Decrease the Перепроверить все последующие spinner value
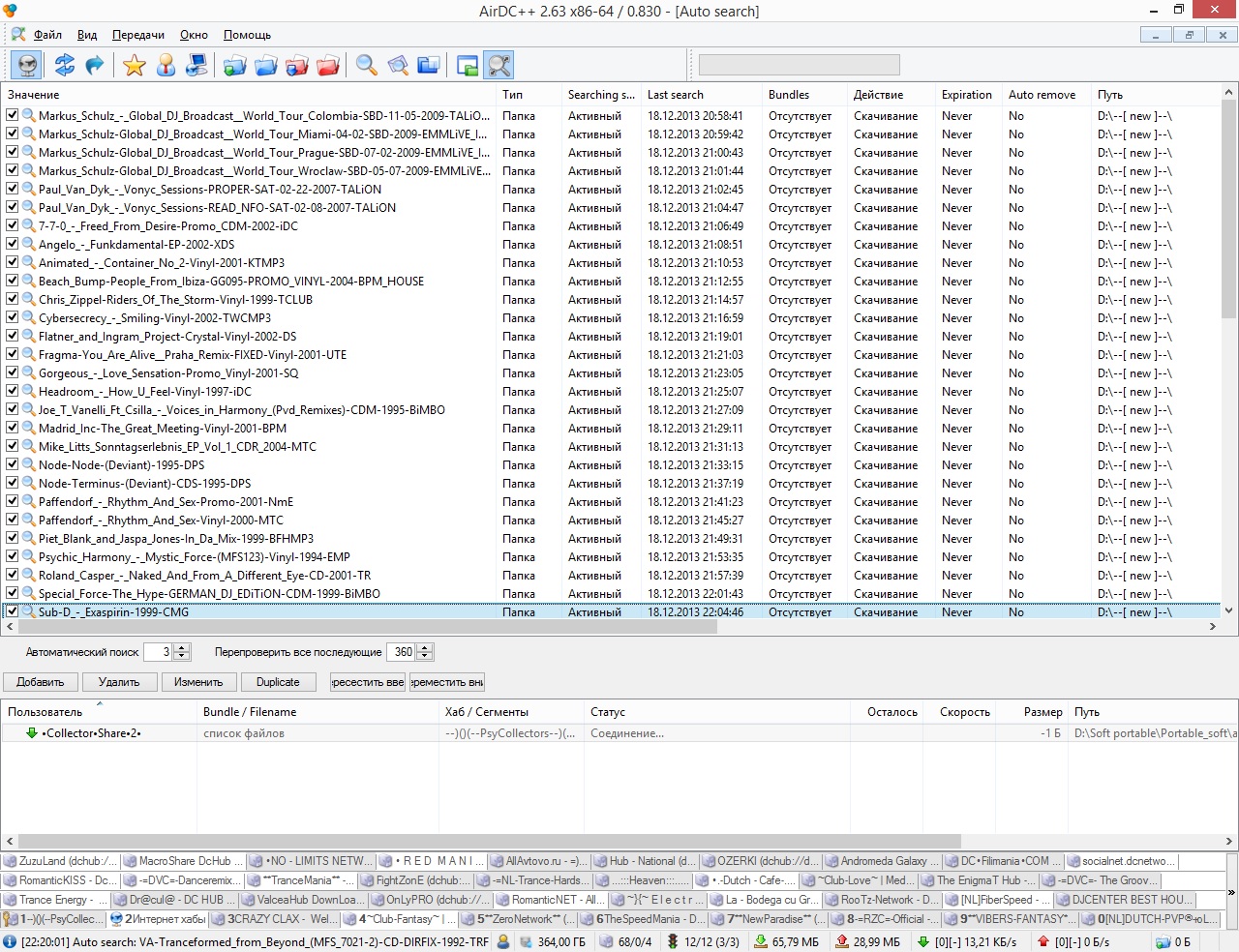This screenshot has width=1239, height=952. 425,657
